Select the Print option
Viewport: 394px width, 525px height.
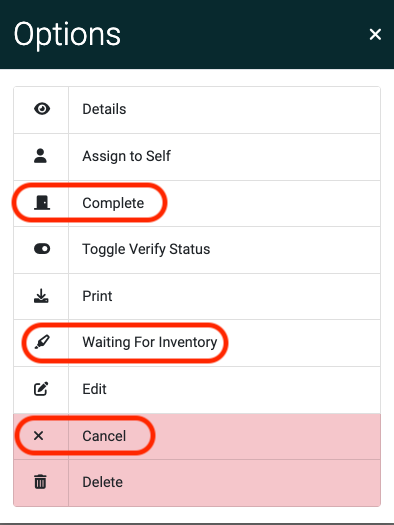point(197,296)
